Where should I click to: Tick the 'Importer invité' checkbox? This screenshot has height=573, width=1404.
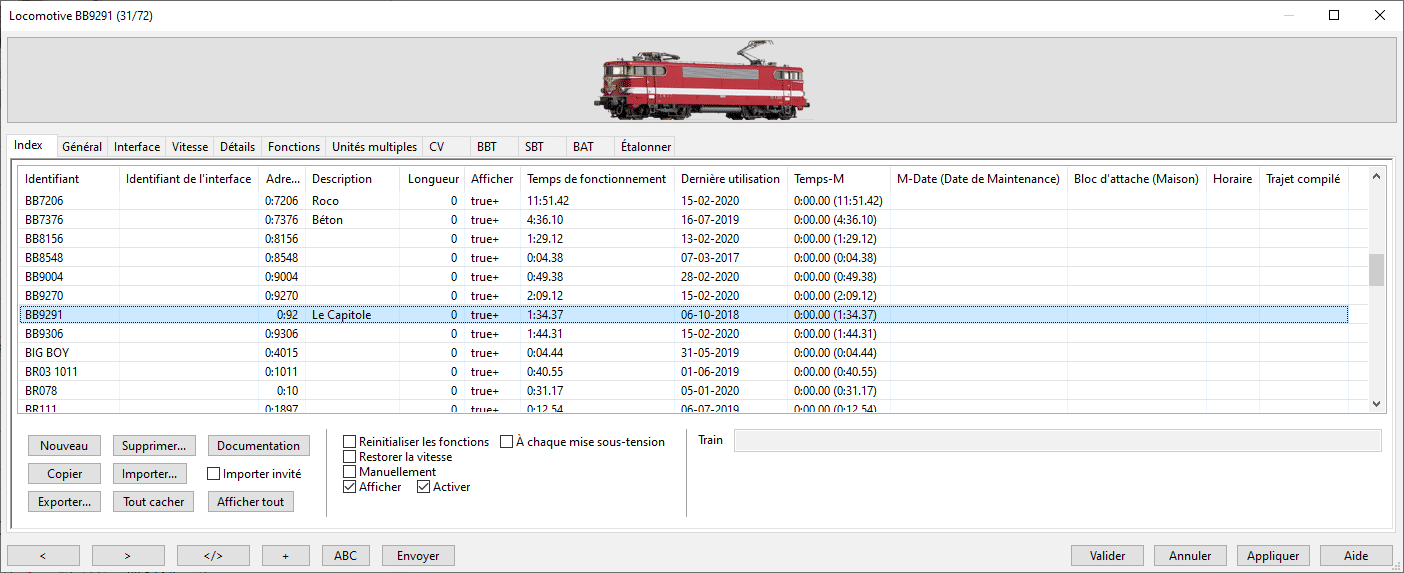tap(214, 474)
